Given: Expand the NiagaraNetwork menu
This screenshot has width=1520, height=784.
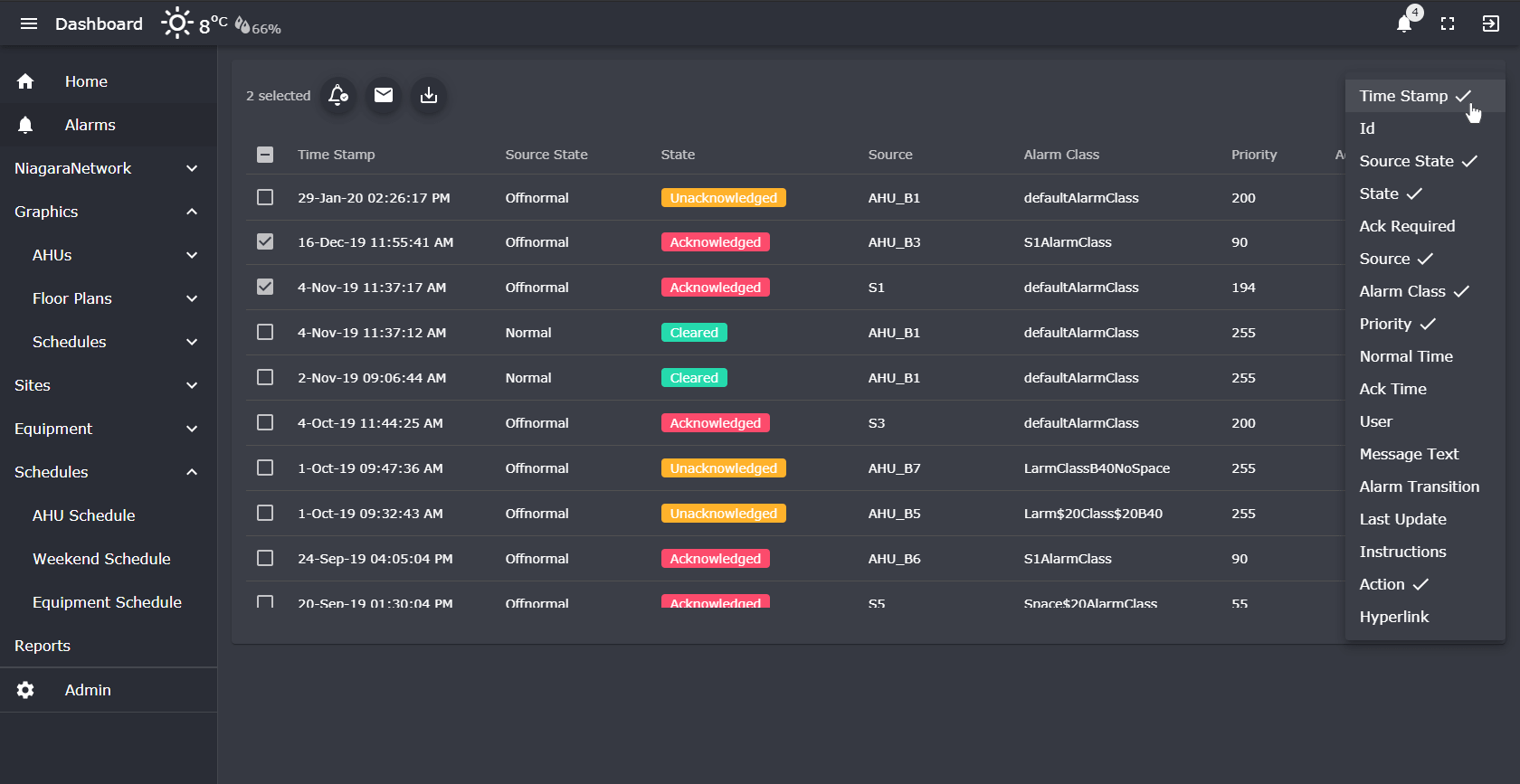Looking at the screenshot, I should tap(192, 168).
